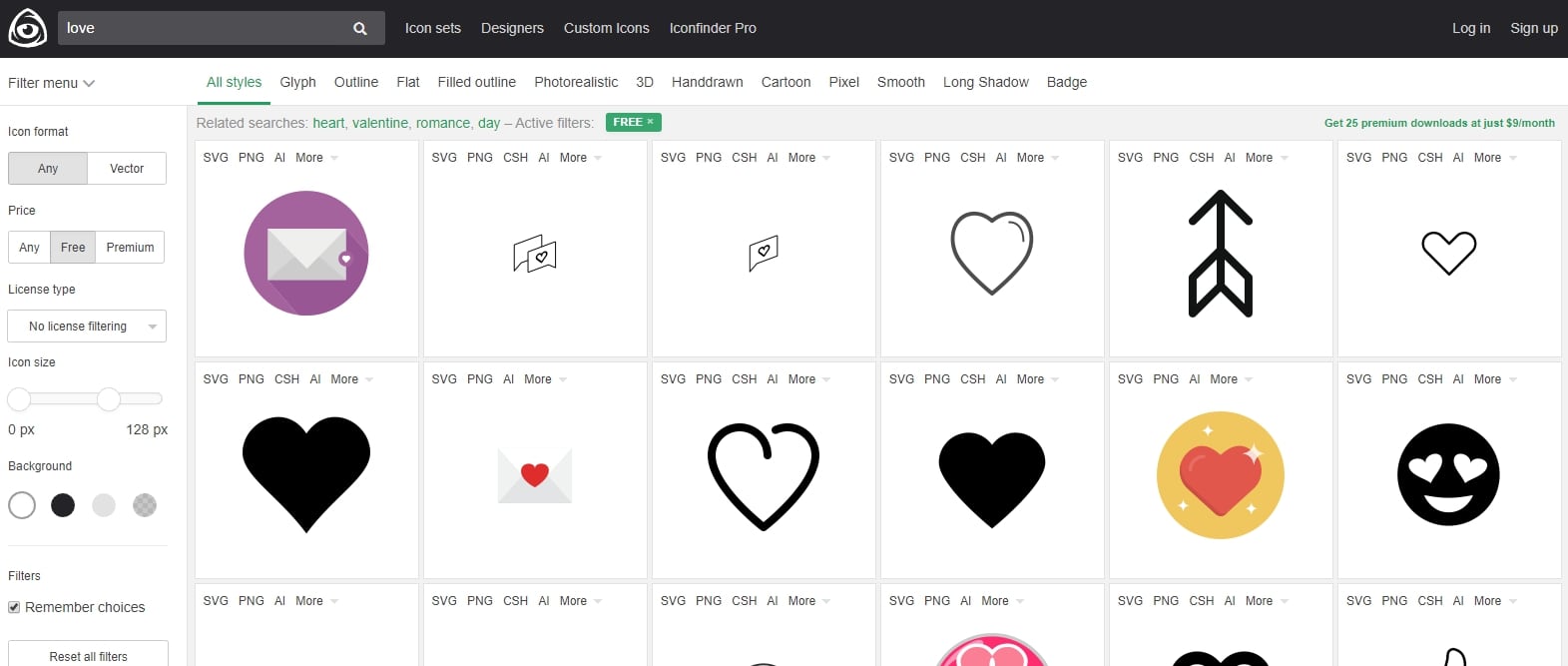Viewport: 1568px width, 666px height.
Task: Expand the Filter menu dropdown
Action: click(x=51, y=83)
